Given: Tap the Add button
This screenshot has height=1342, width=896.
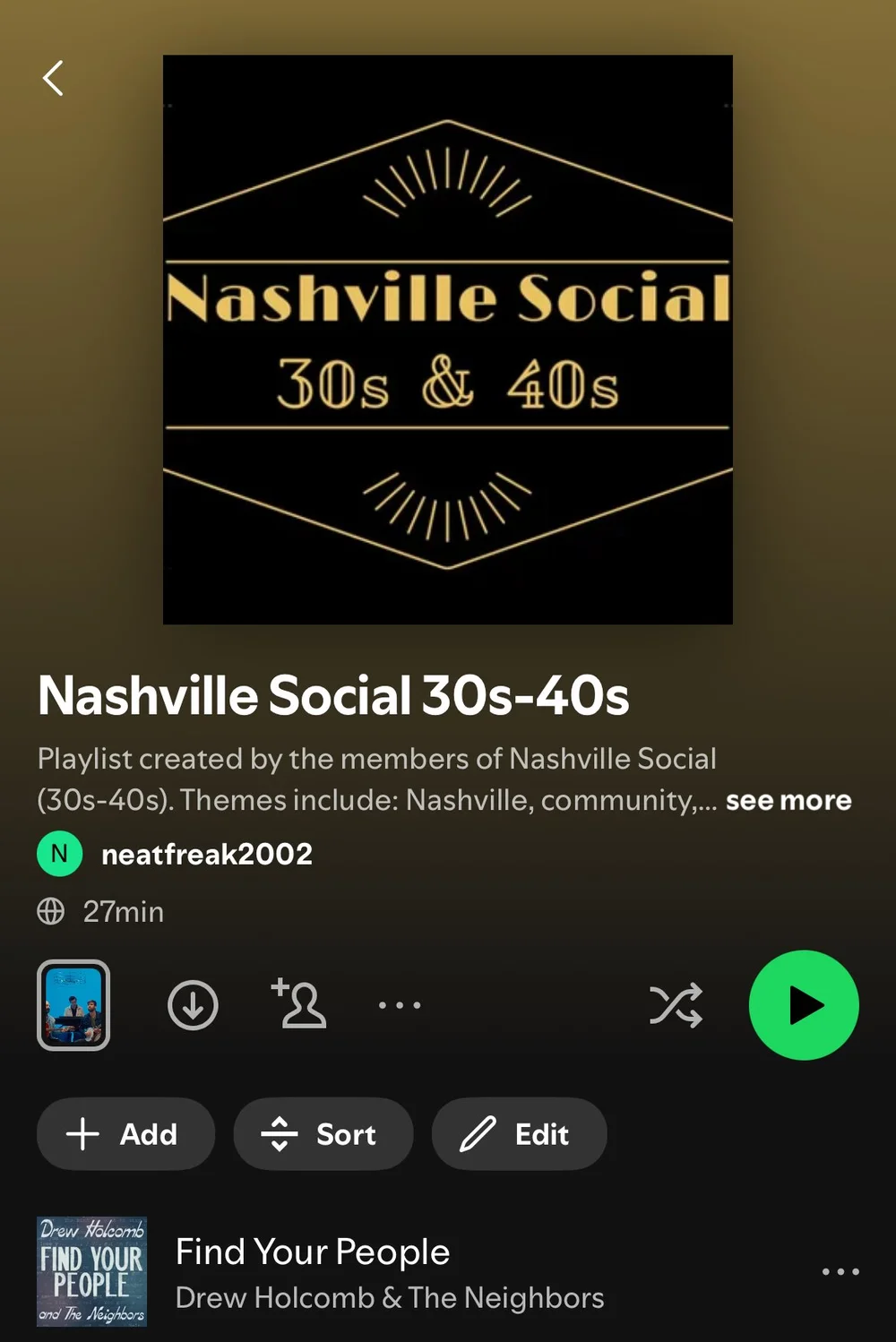Looking at the screenshot, I should (x=125, y=1133).
